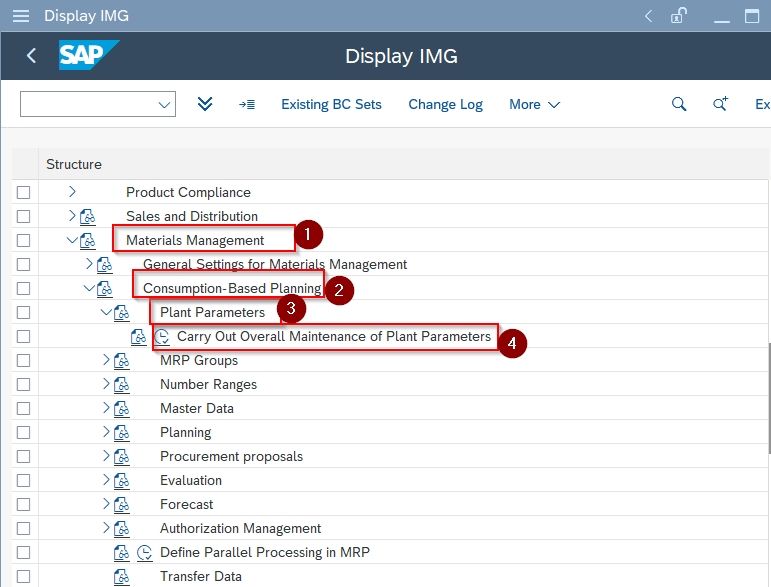This screenshot has height=587, width=771.
Task: Open documentation icon for Master Data
Action: click(x=121, y=409)
